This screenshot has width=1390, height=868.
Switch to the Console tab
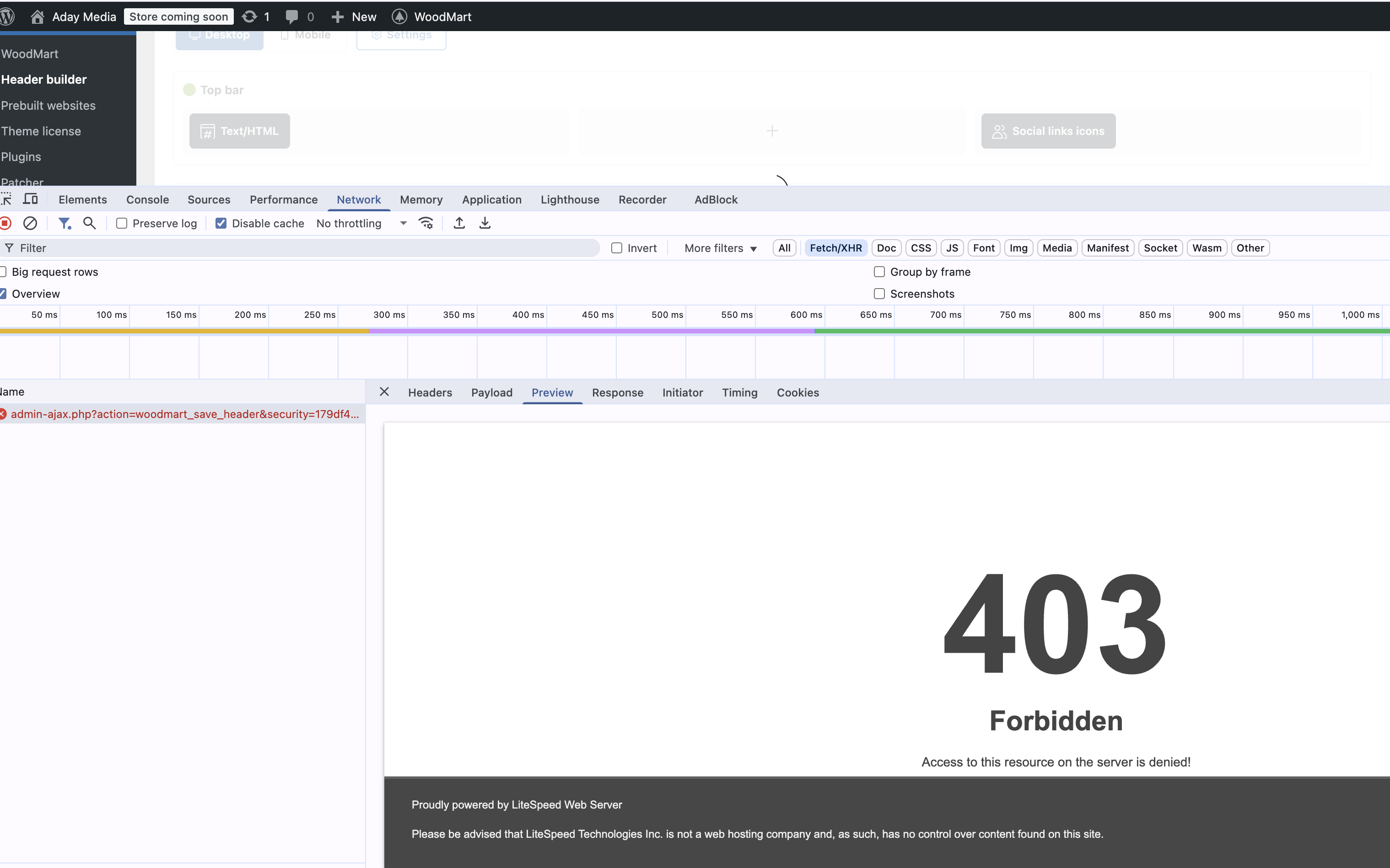(x=148, y=199)
